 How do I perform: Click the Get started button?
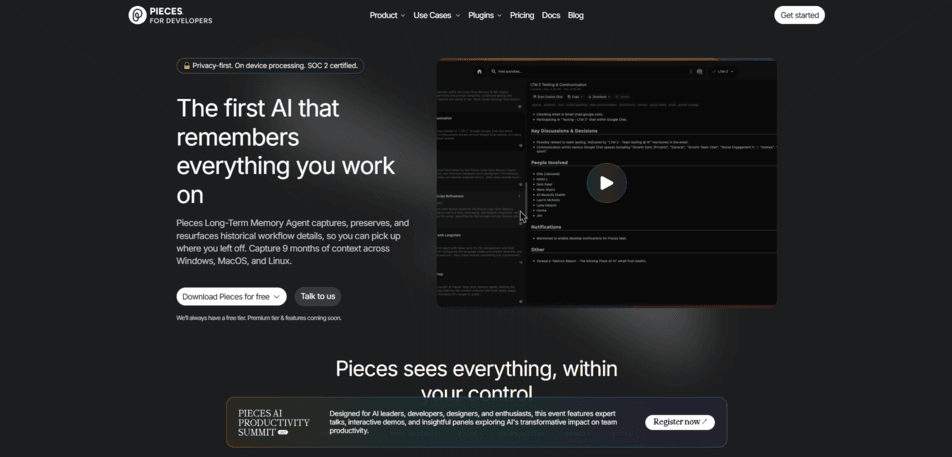pyautogui.click(x=799, y=15)
